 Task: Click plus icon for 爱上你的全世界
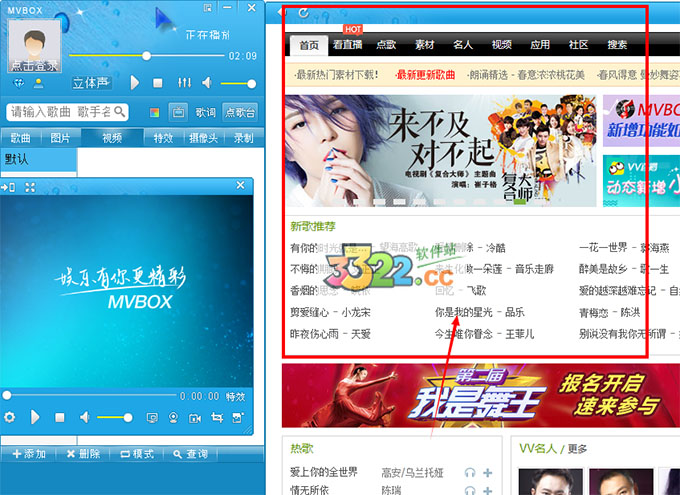(488, 473)
